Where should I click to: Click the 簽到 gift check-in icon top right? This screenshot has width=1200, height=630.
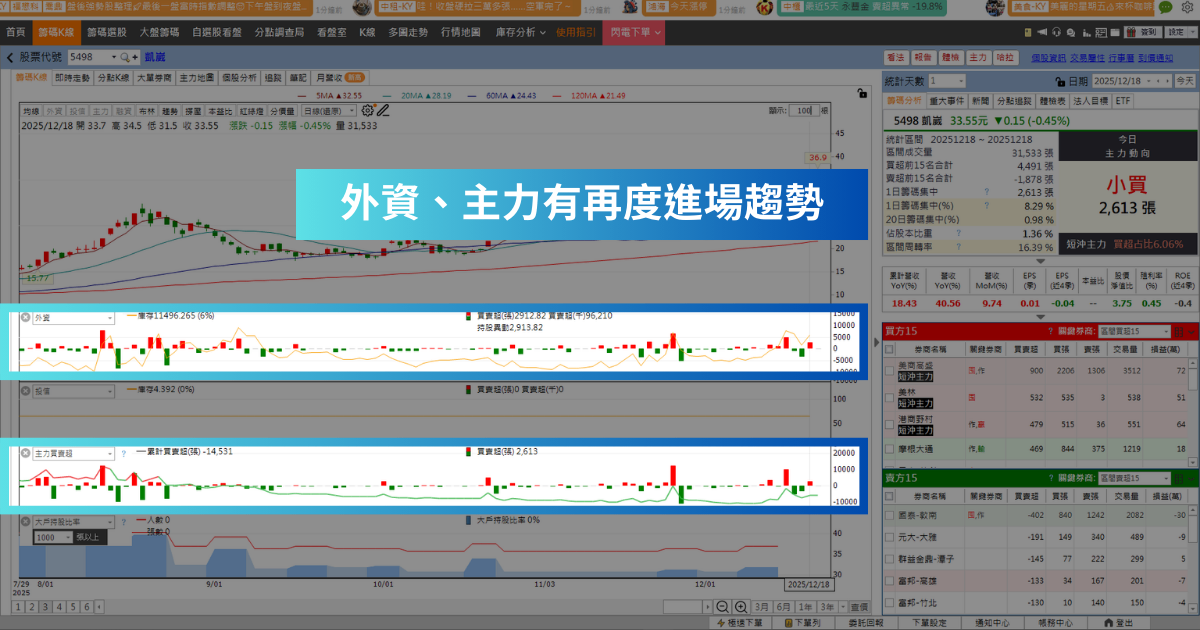[1131, 32]
